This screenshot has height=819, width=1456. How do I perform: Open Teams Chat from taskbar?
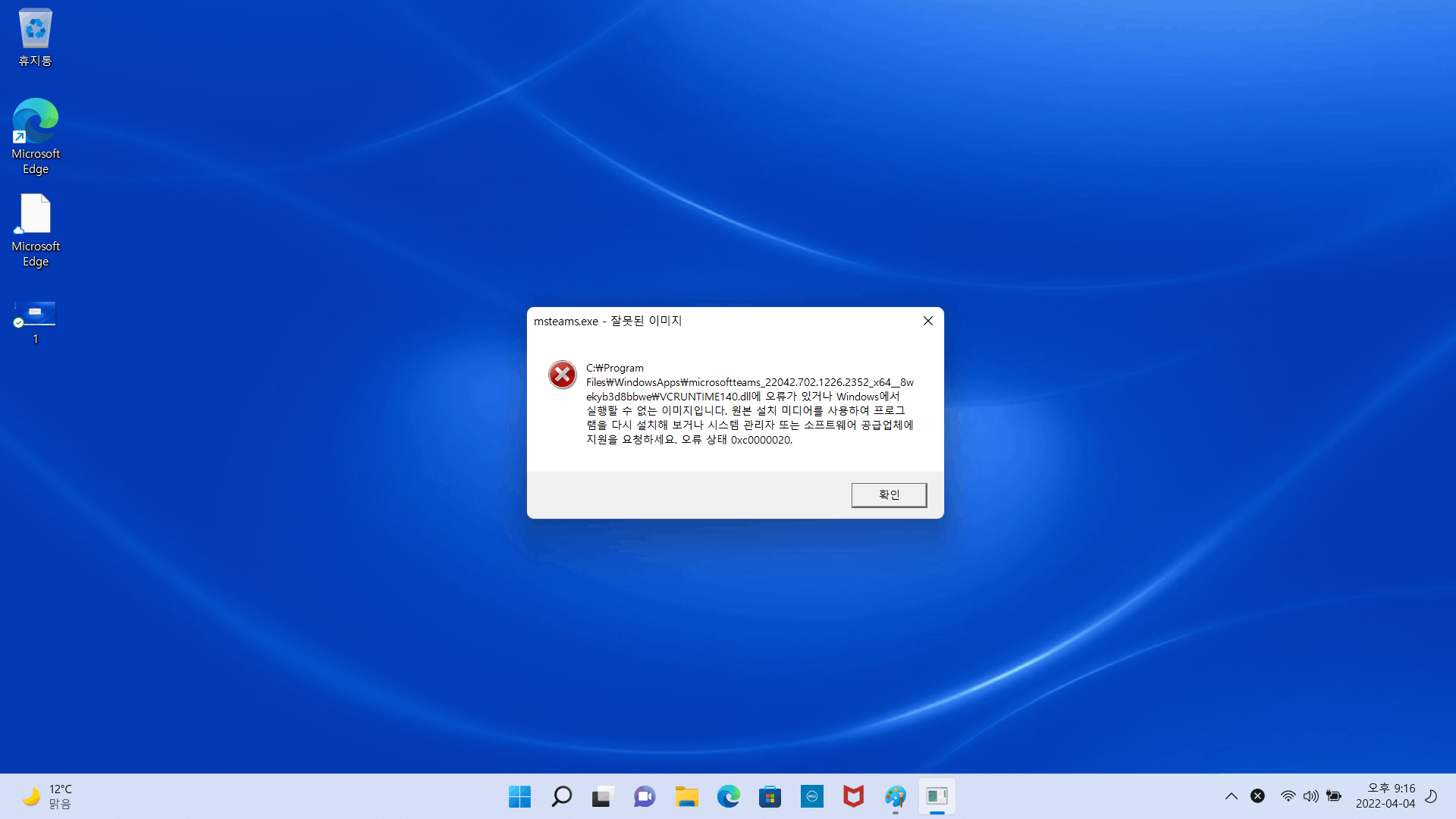click(x=645, y=796)
